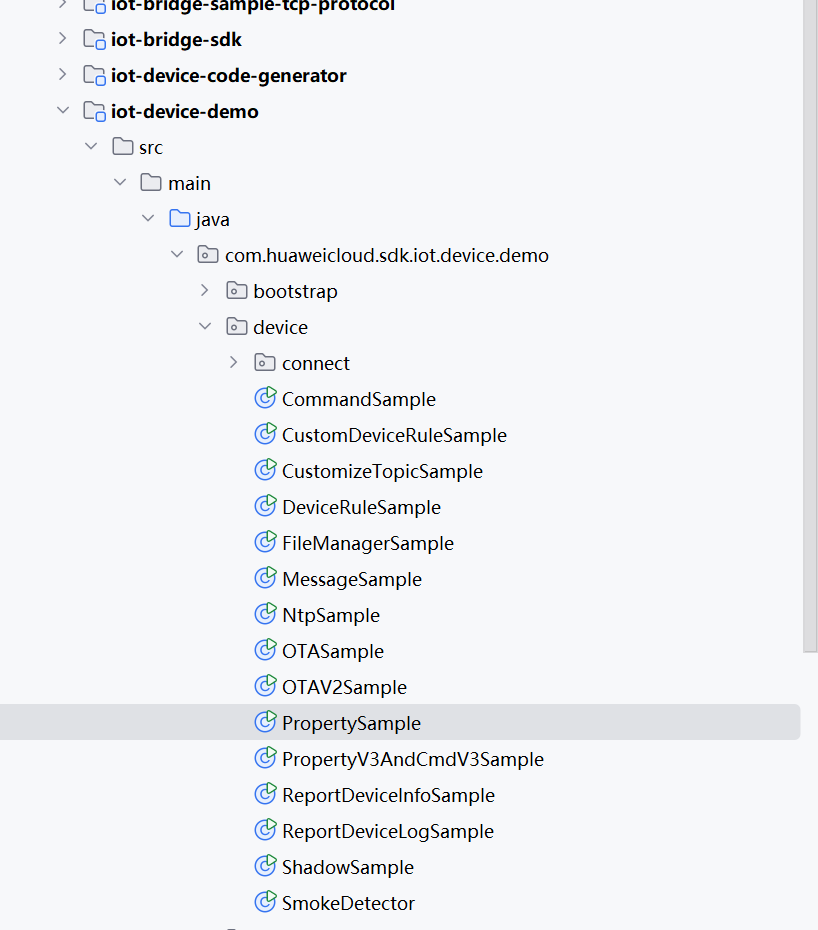The width and height of the screenshot is (818, 930).
Task: Click the iot-bridge-sdk module folder icon
Action: (94, 39)
